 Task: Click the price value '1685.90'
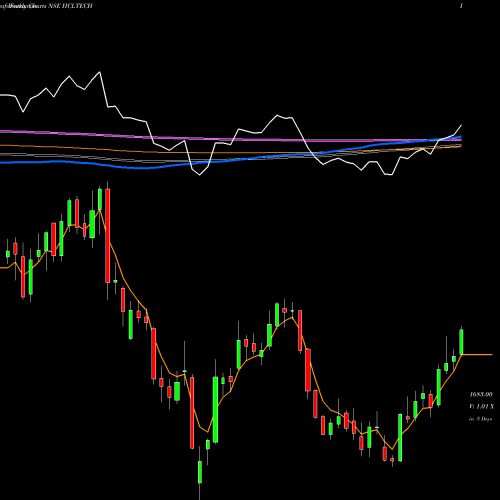pyautogui.click(x=481, y=395)
